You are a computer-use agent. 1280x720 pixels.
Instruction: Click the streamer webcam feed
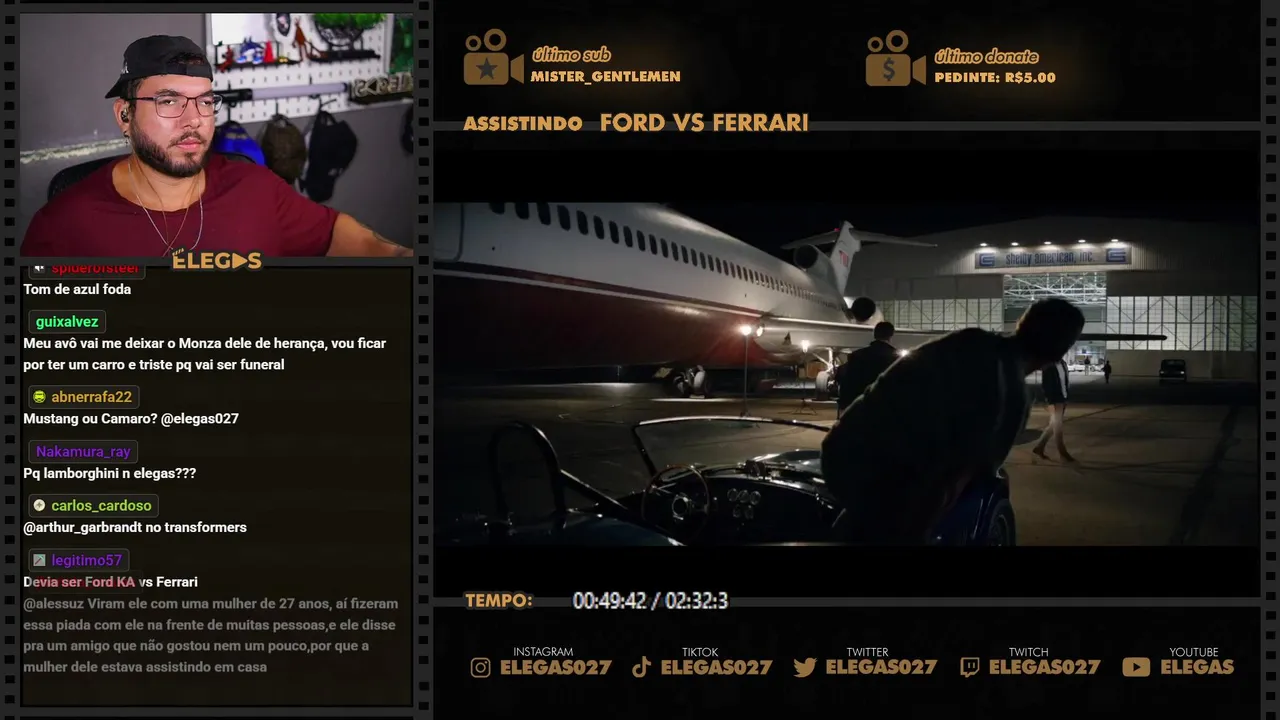pos(217,135)
